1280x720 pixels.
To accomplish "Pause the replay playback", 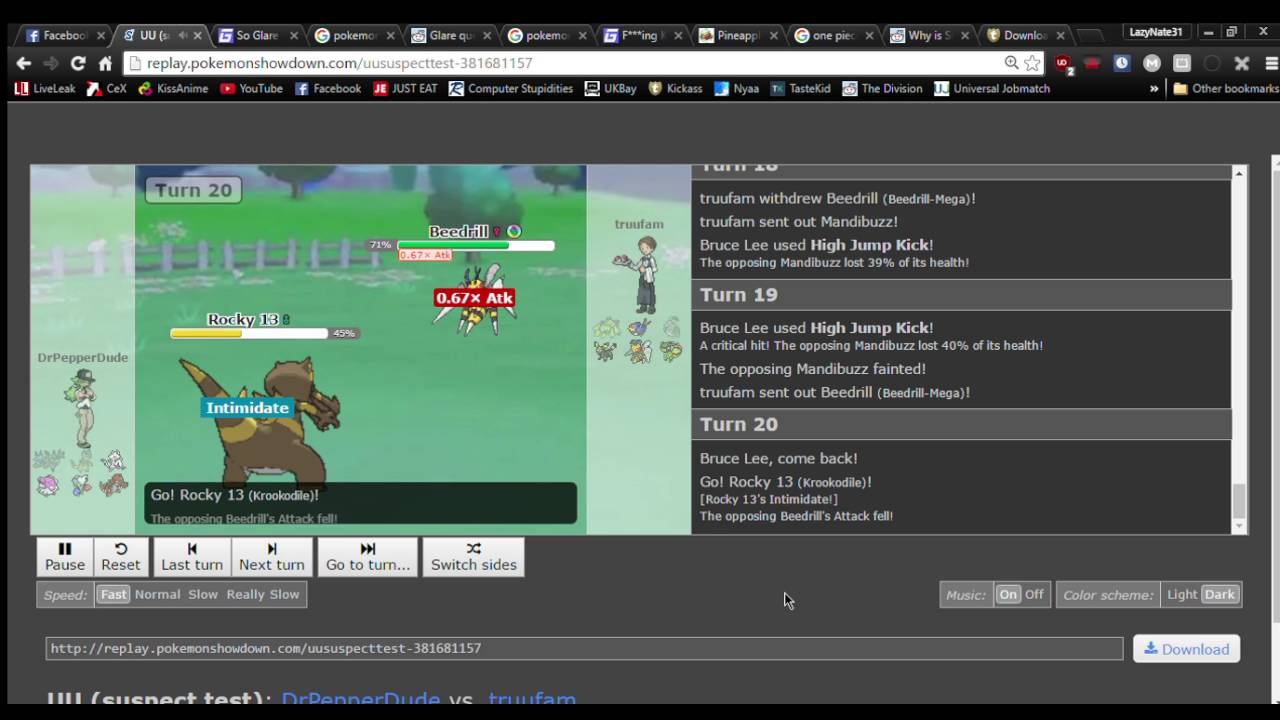I will [x=65, y=557].
